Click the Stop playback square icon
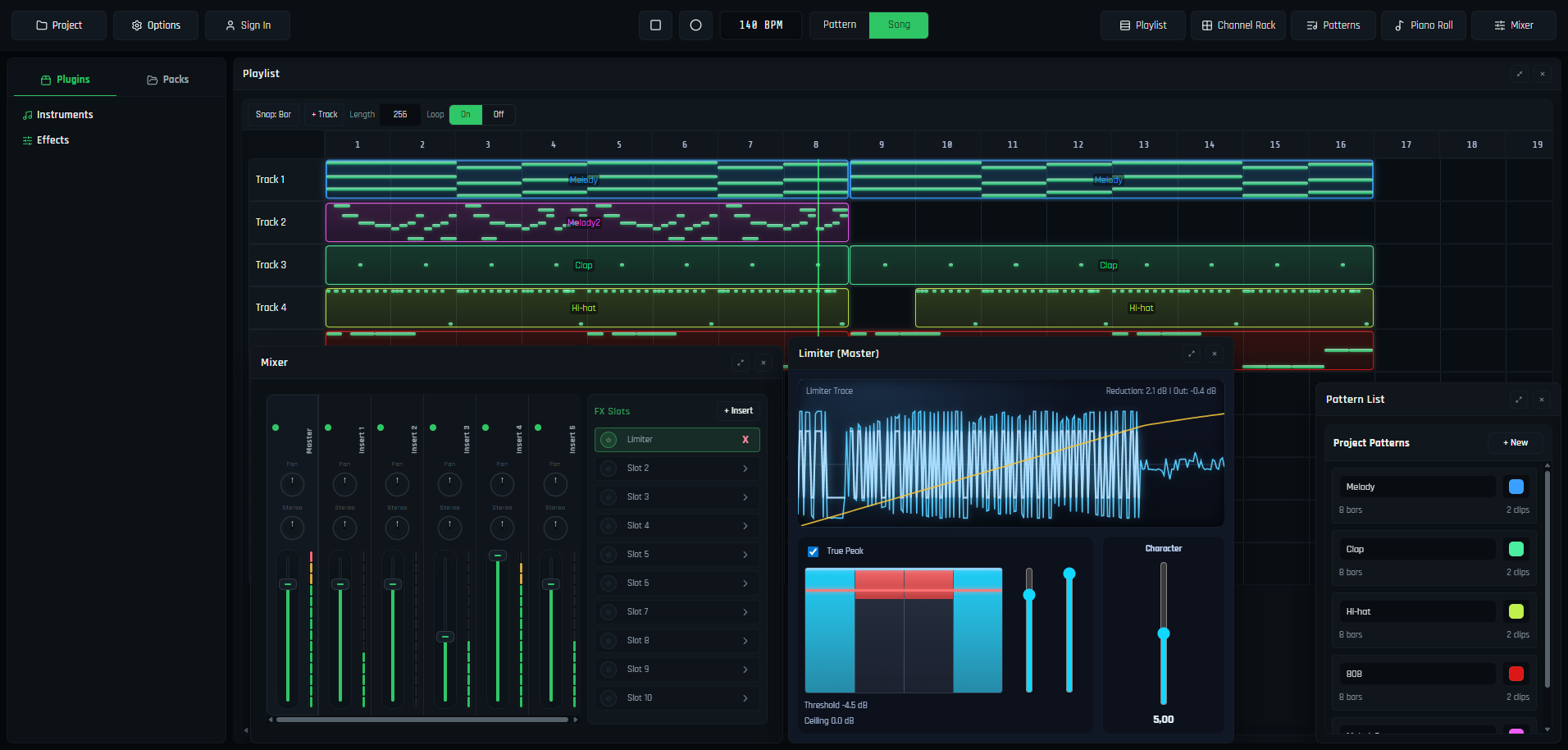The height and width of the screenshot is (750, 1568). pos(655,25)
